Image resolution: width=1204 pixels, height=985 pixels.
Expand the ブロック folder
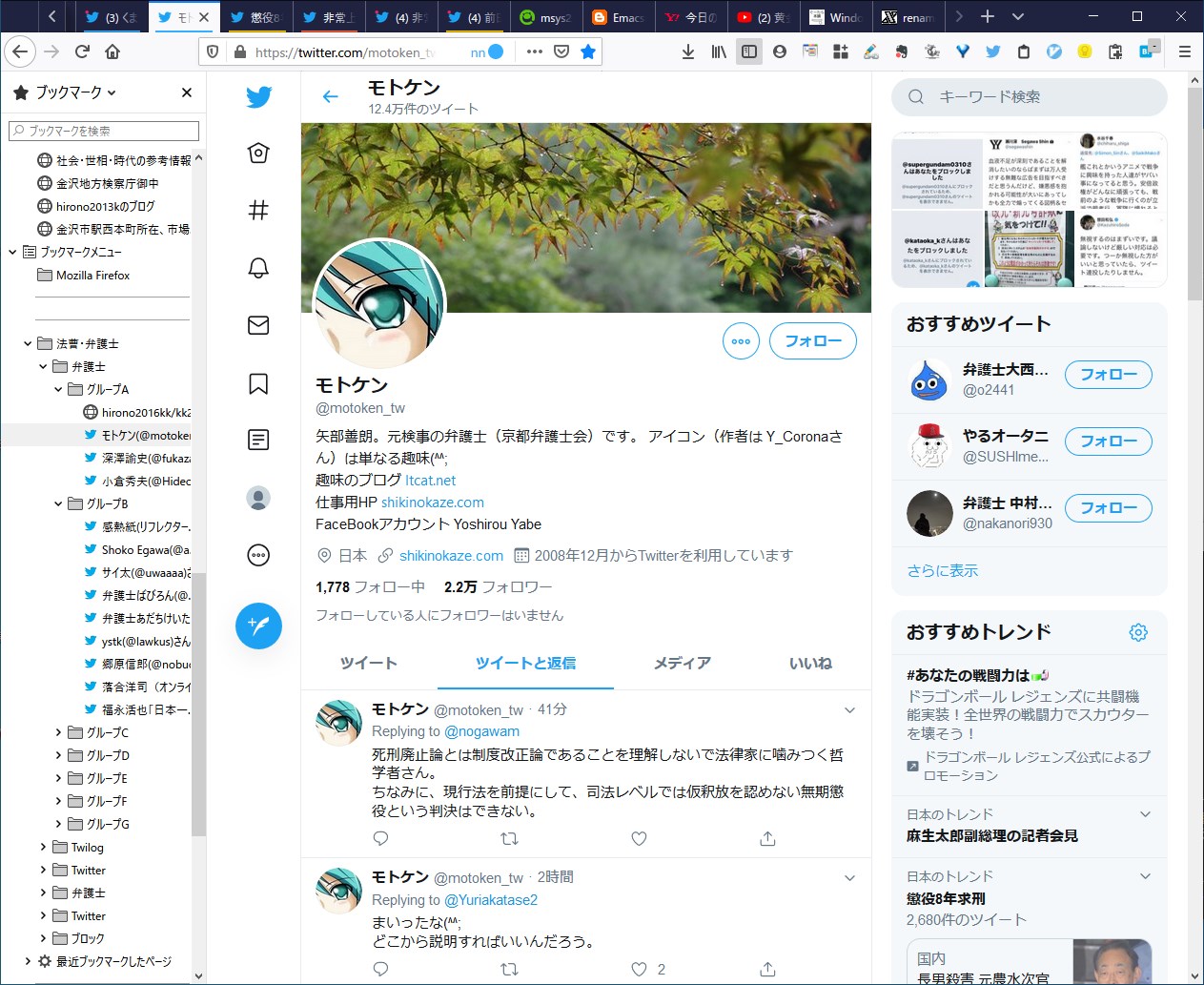(x=43, y=938)
